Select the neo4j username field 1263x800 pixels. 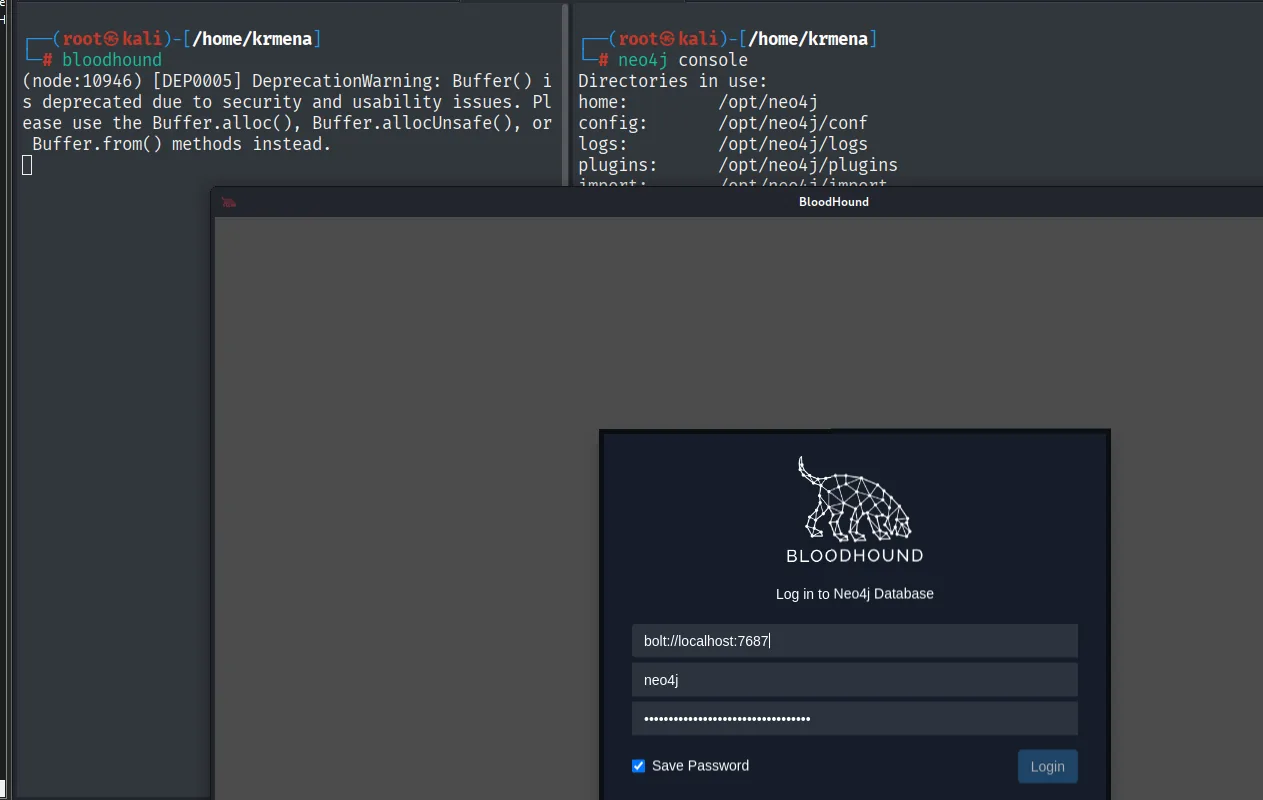[x=854, y=680]
